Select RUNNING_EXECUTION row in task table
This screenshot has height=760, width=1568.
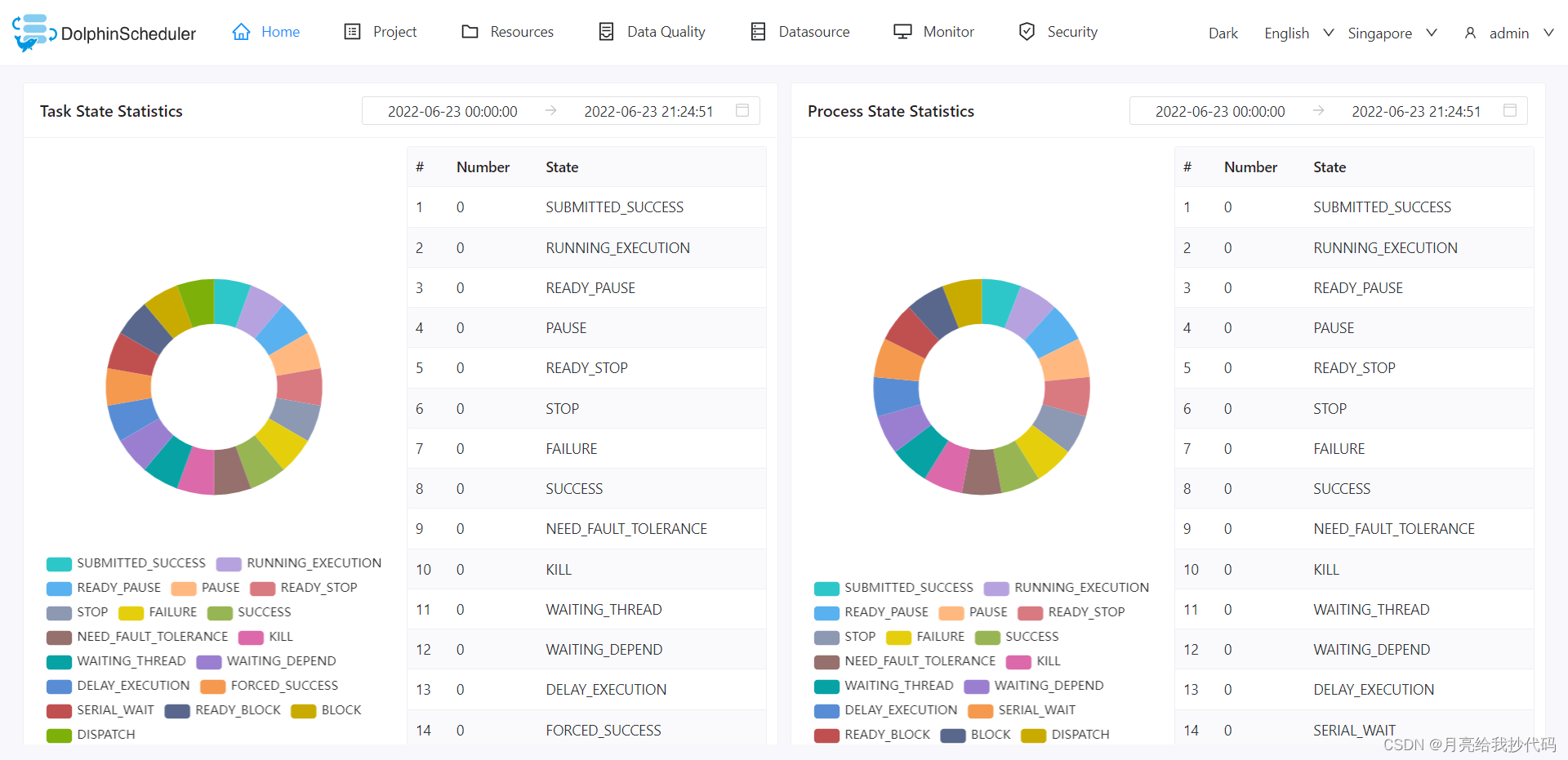[586, 247]
